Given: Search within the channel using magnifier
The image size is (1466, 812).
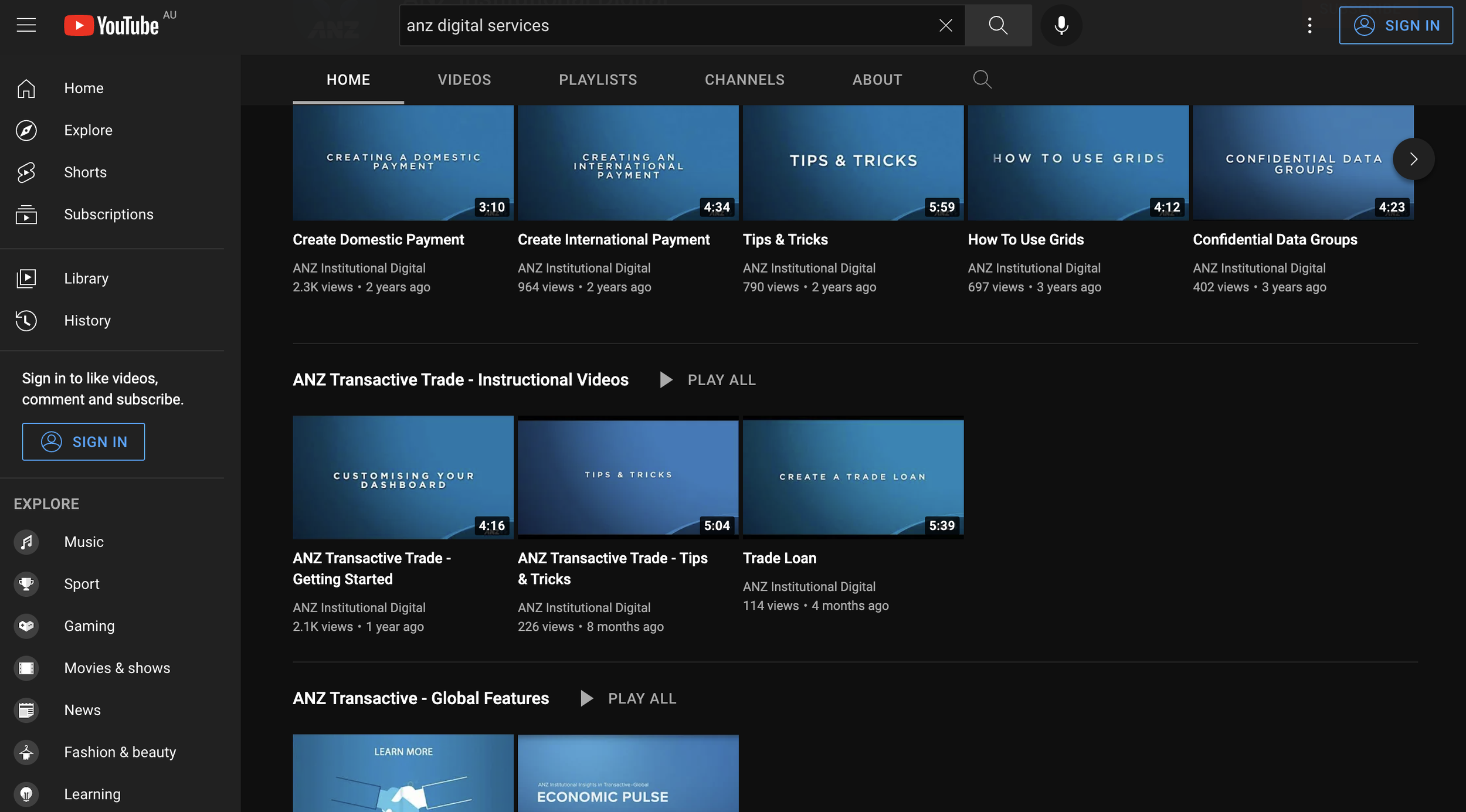Looking at the screenshot, I should click(982, 79).
